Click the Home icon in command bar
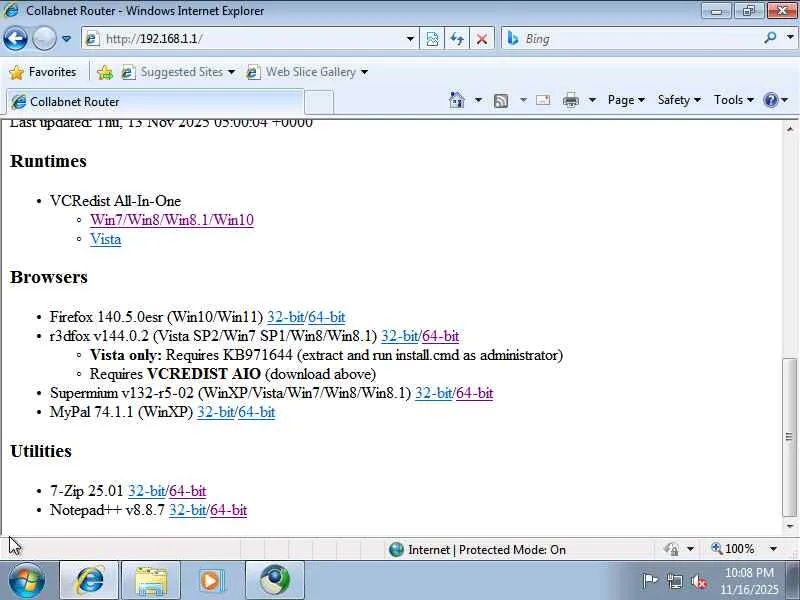The width and height of the screenshot is (800, 600). (x=457, y=100)
